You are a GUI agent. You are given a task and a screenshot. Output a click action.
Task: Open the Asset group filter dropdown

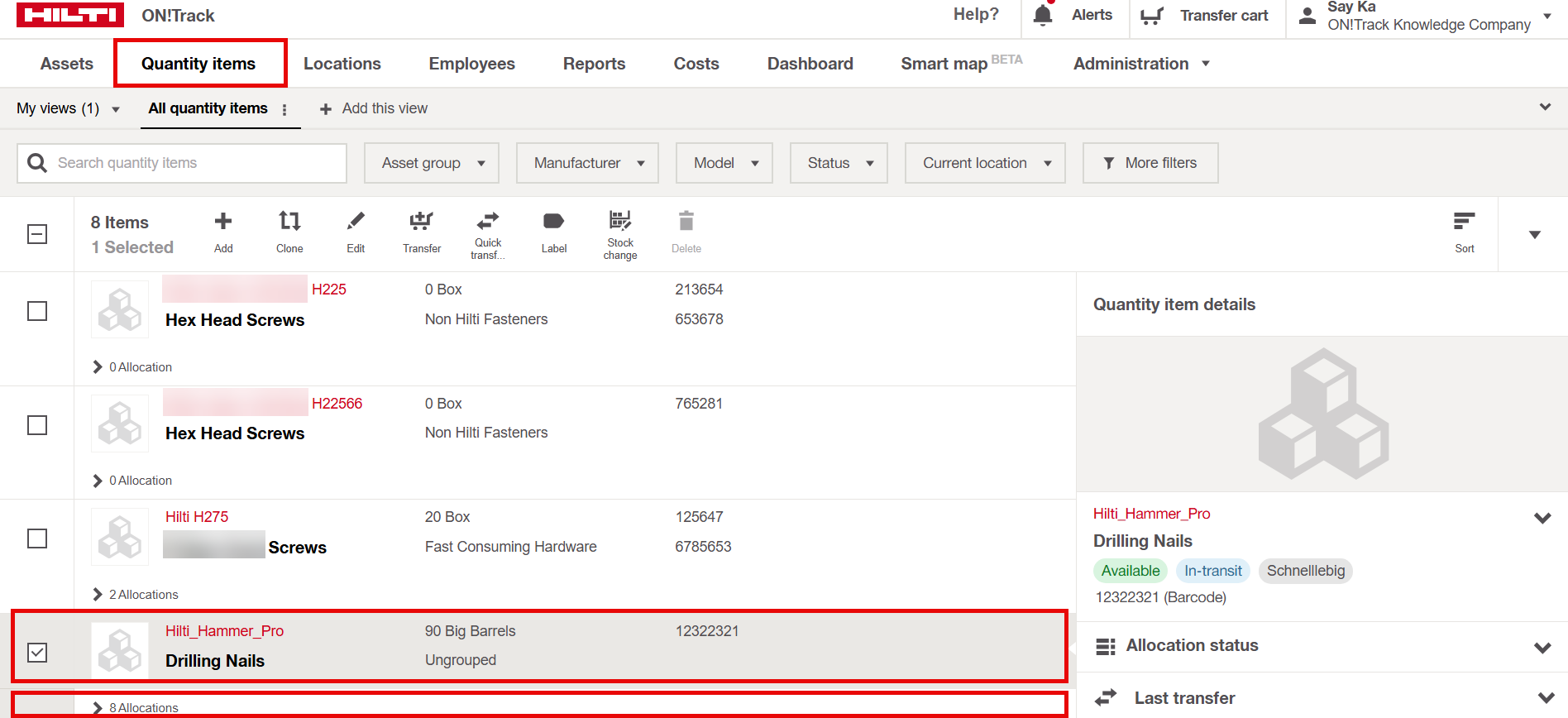(431, 163)
